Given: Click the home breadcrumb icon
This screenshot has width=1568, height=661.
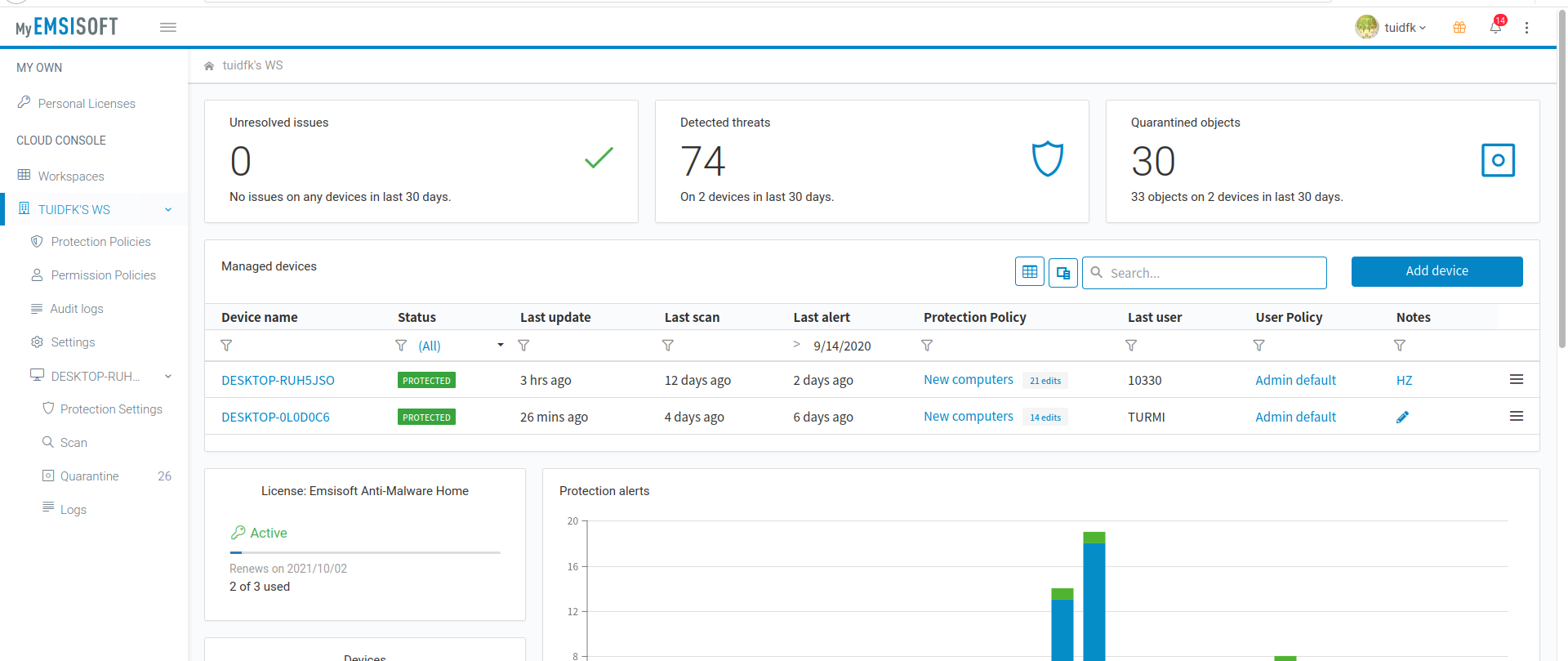Looking at the screenshot, I should tap(209, 65).
